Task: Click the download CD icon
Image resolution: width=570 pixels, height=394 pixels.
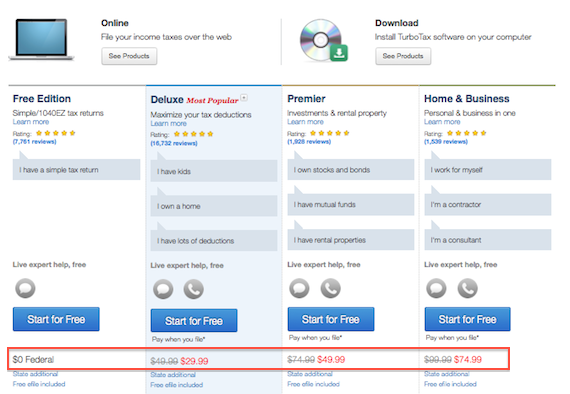Action: pos(324,40)
